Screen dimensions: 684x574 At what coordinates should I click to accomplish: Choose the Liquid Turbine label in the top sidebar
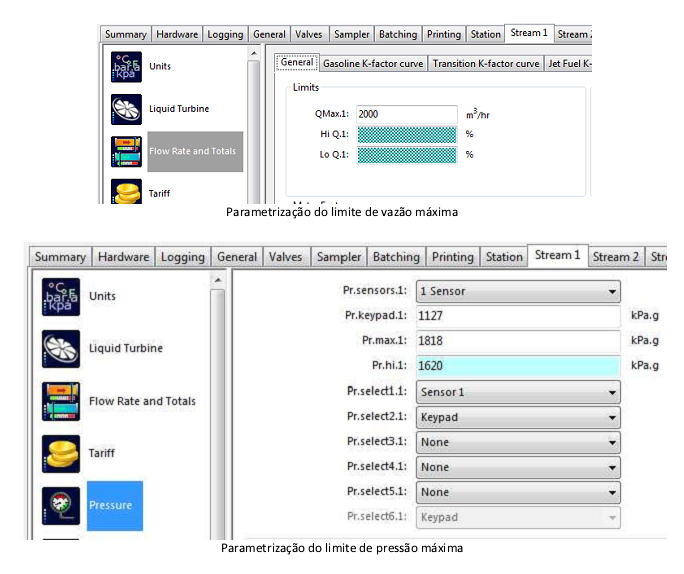[x=179, y=109]
